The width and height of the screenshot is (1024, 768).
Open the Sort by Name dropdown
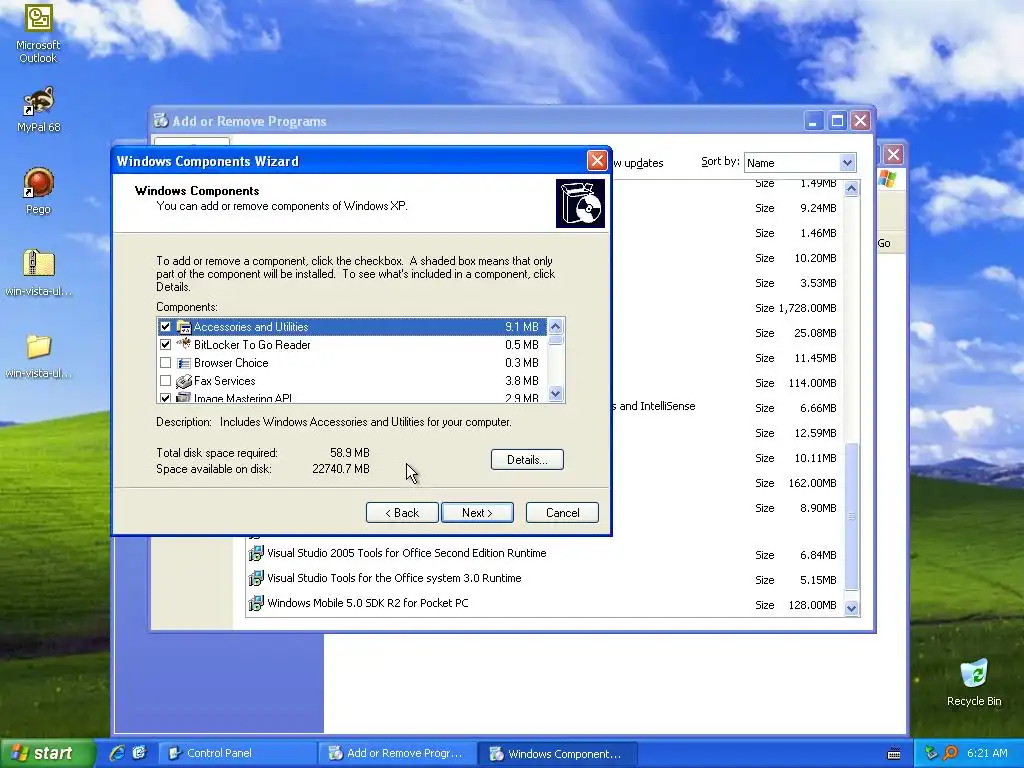(x=847, y=163)
